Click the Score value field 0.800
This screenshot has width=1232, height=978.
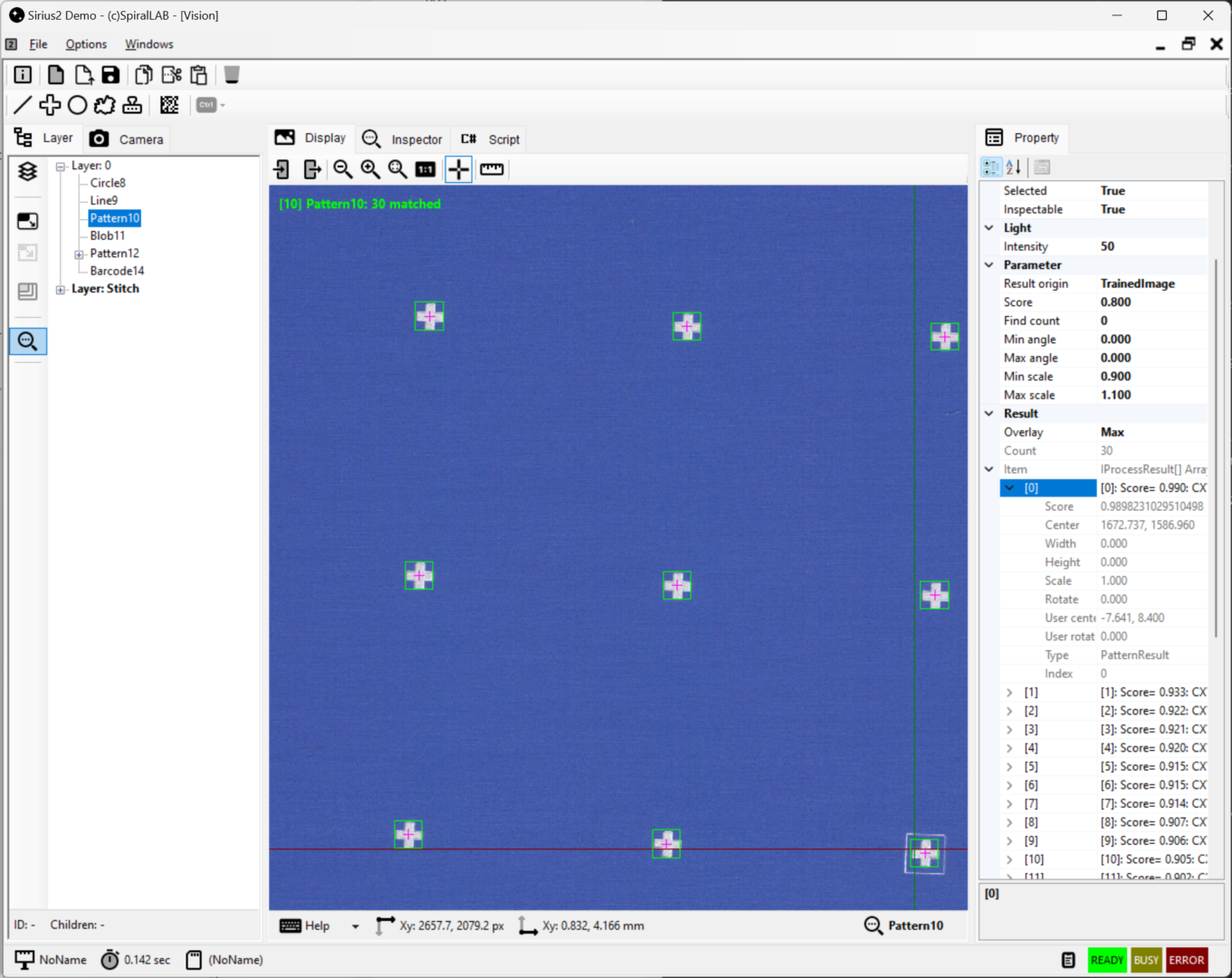(1150, 302)
